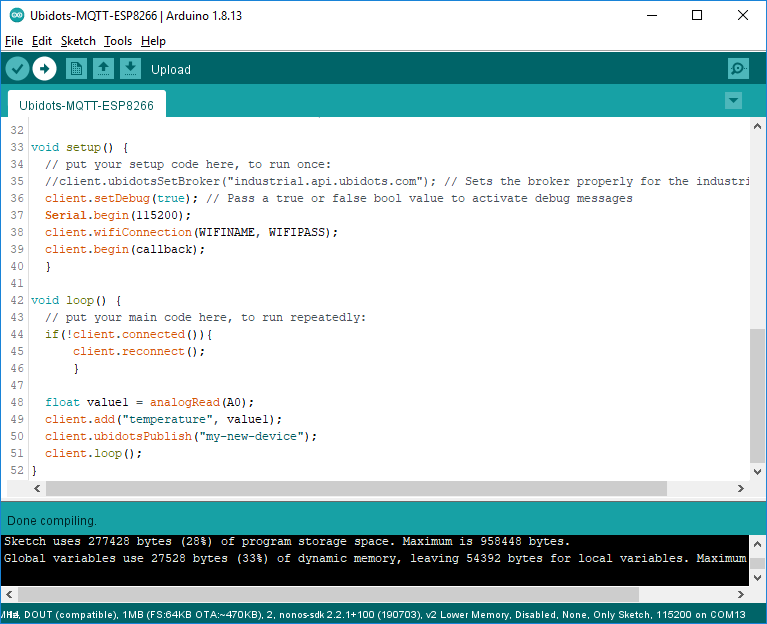Click line number 52 closing brace
The height and width of the screenshot is (624, 767).
tap(34, 470)
